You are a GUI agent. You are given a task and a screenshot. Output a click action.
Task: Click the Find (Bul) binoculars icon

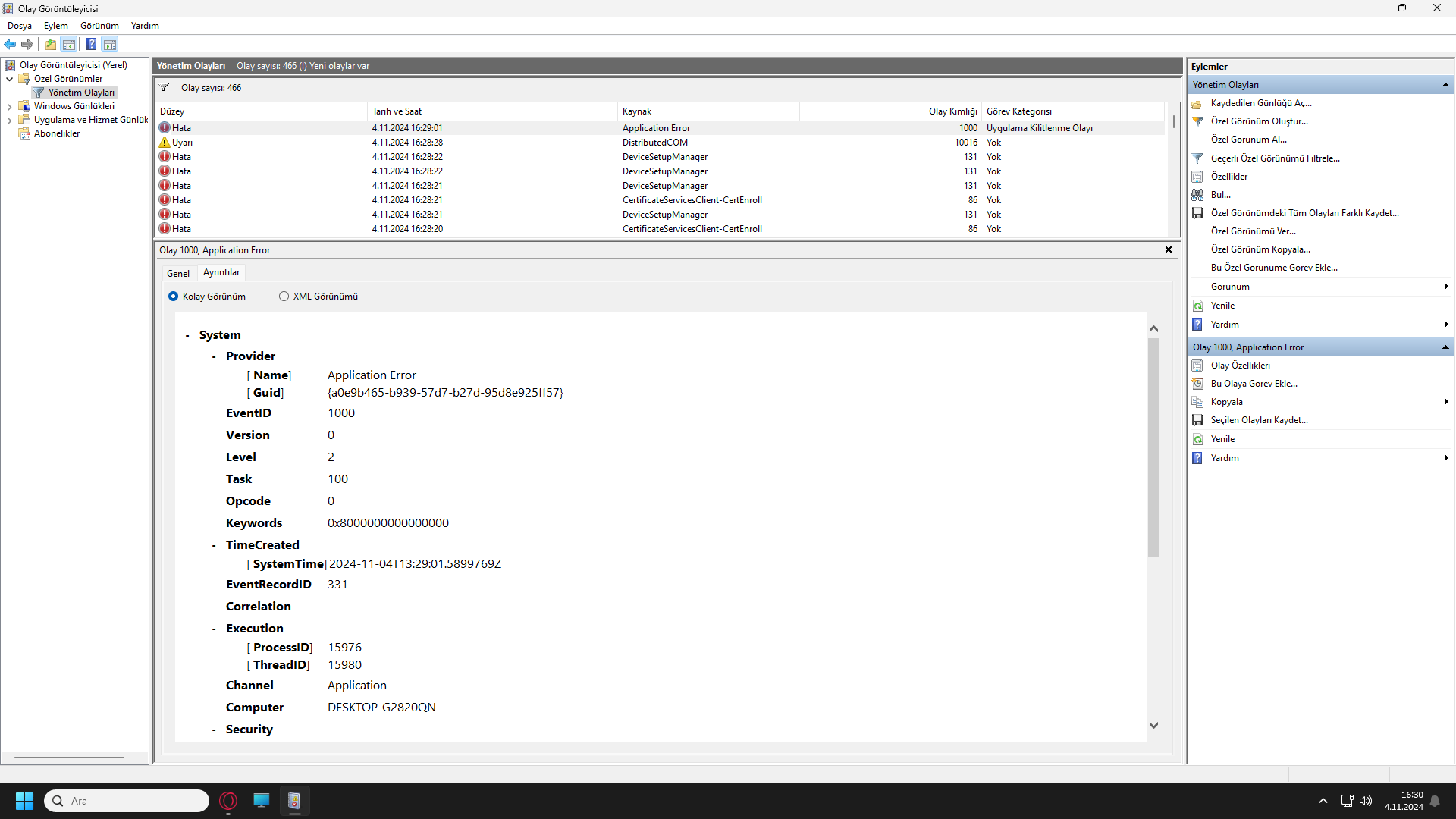(1197, 195)
